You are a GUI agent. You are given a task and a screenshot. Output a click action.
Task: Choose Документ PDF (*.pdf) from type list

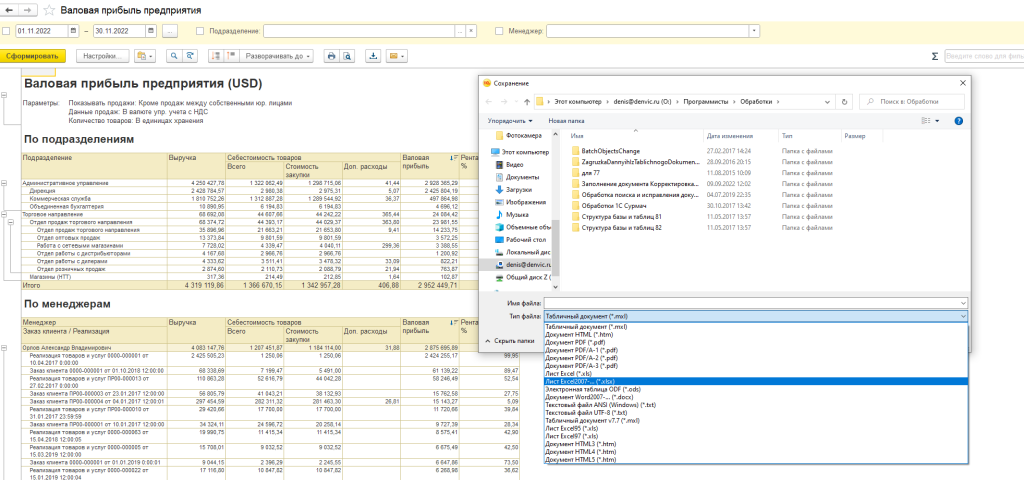pos(575,342)
